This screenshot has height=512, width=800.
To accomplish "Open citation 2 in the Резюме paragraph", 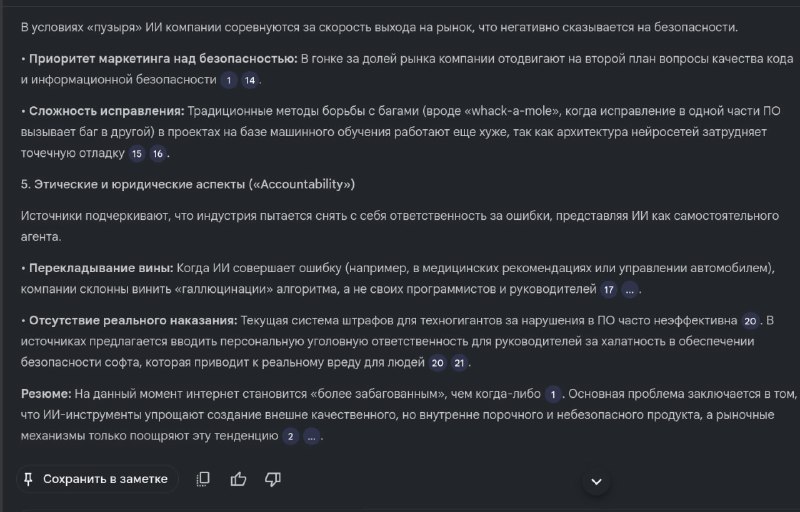I will click(x=291, y=437).
